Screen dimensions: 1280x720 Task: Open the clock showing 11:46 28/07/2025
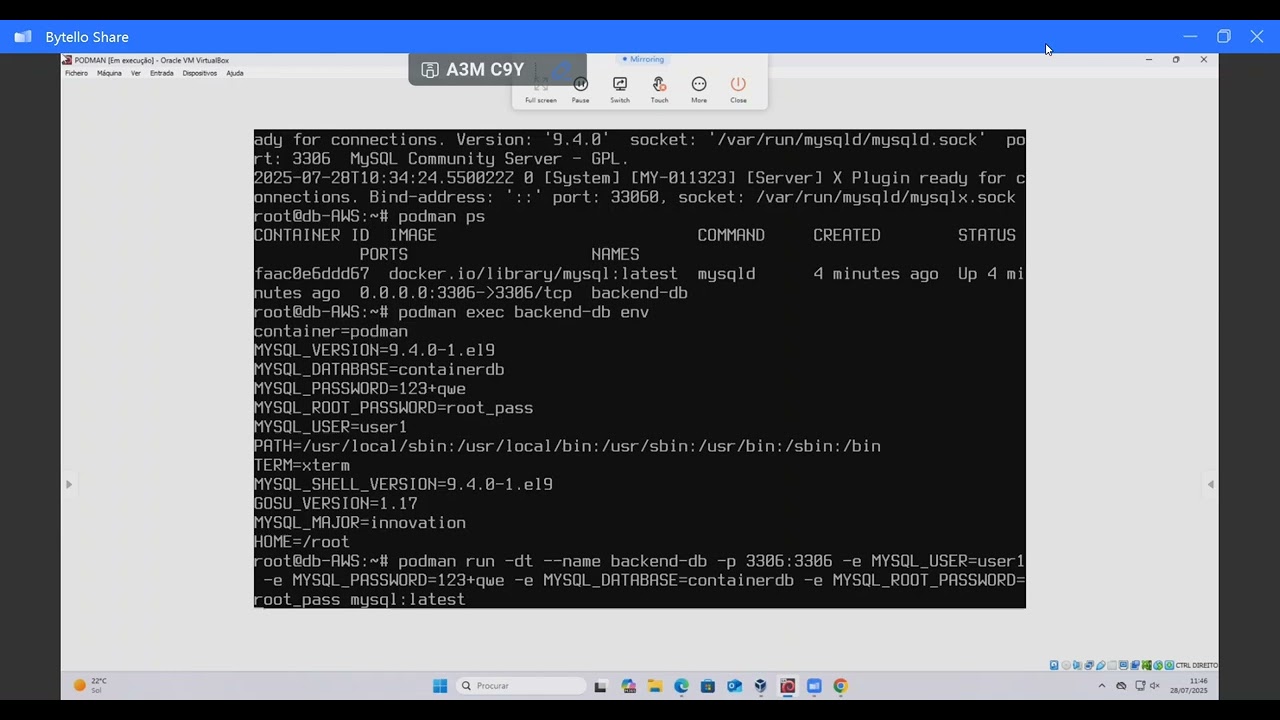coord(1189,686)
